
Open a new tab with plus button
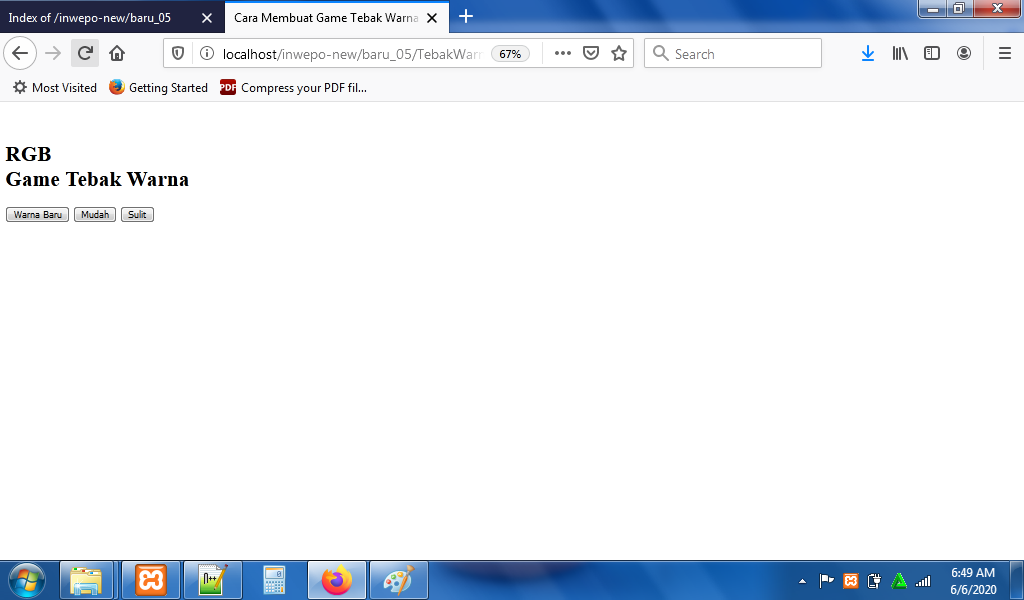pyautogui.click(x=466, y=16)
